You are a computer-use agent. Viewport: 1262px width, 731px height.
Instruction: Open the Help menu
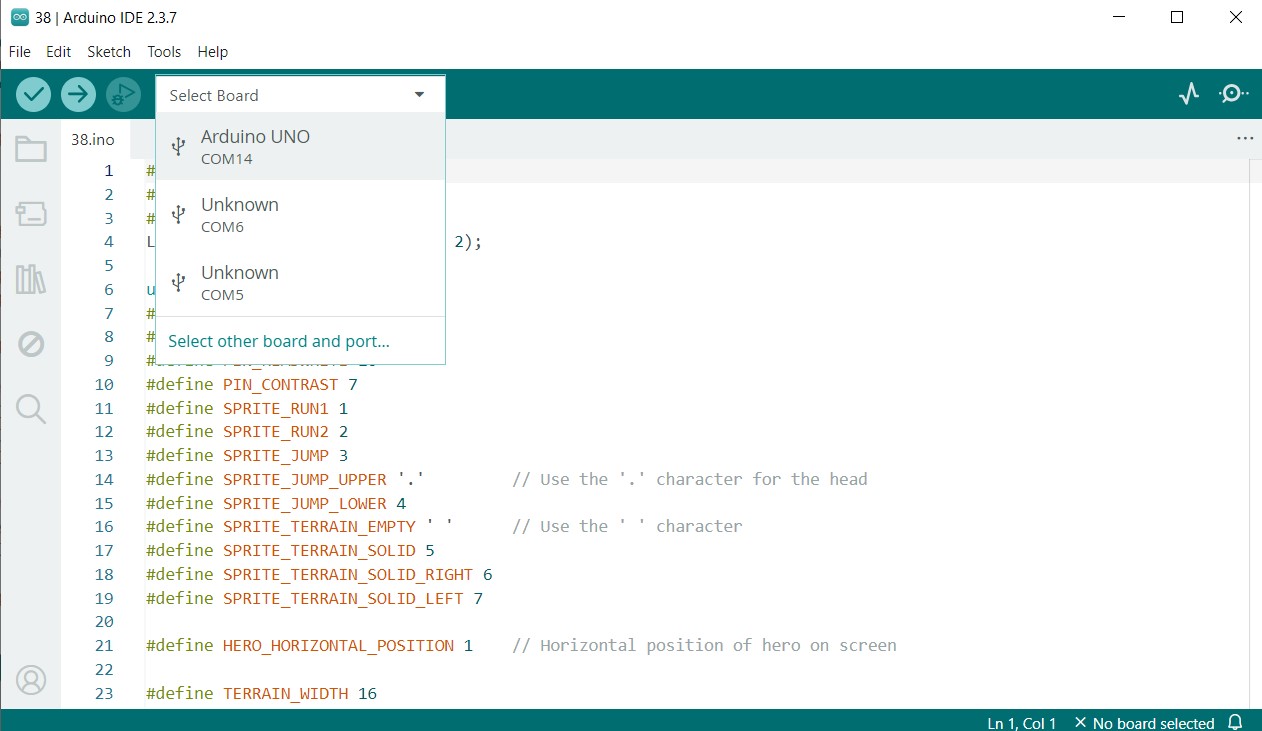(213, 52)
